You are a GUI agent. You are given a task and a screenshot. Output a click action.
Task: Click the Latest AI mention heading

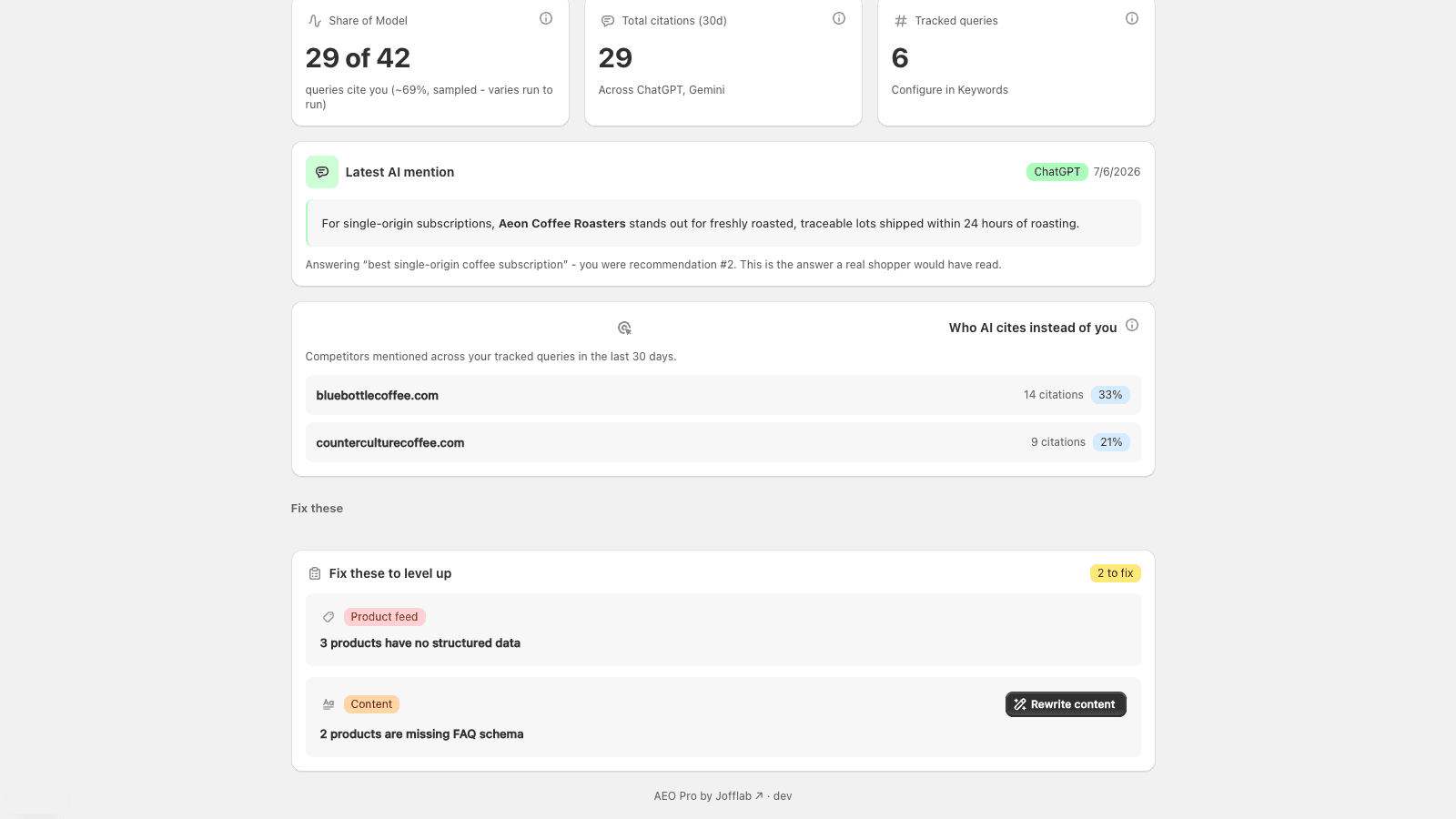point(399,172)
